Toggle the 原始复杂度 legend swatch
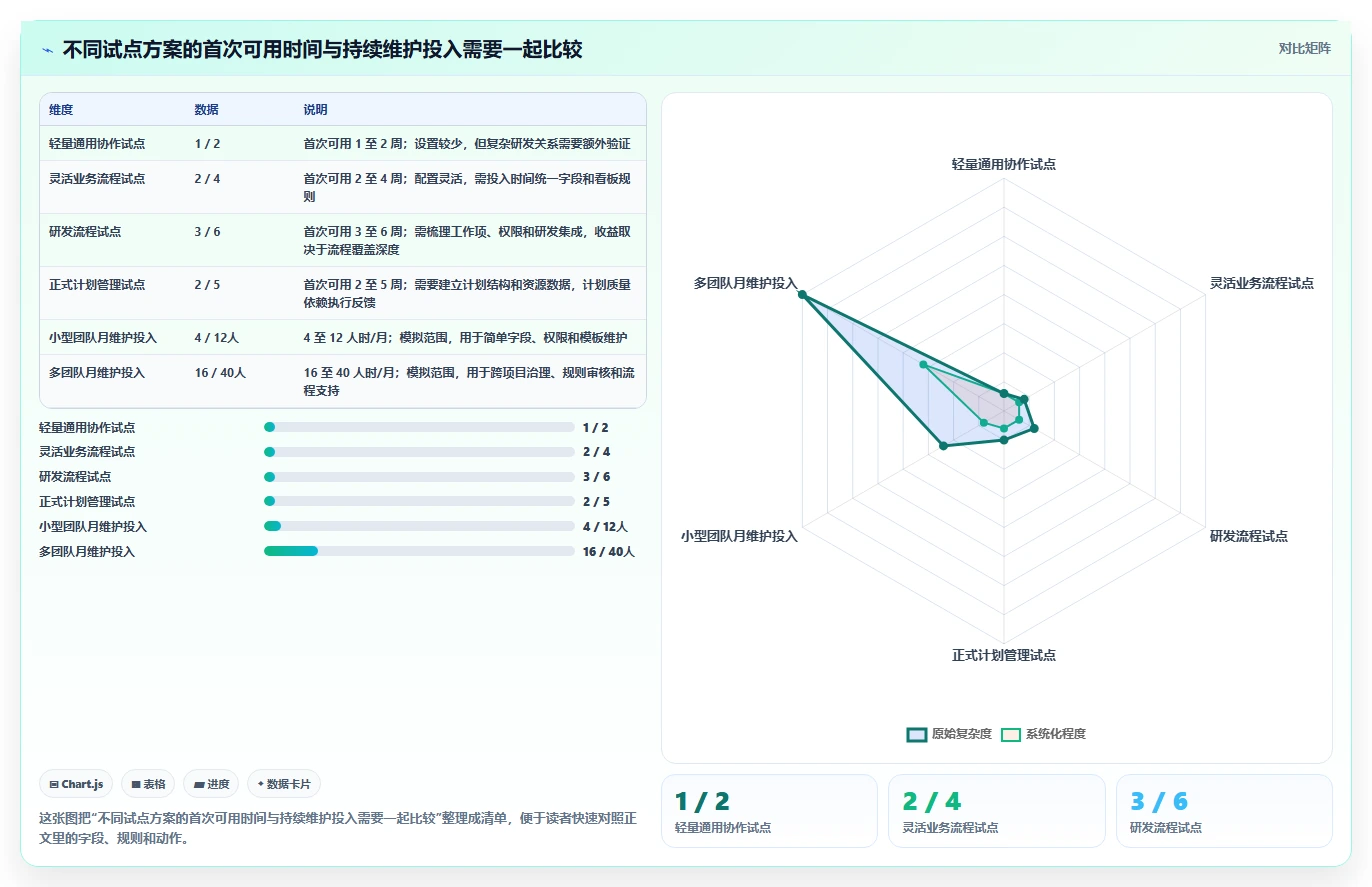The width and height of the screenshot is (1372, 887). pyautogui.click(x=917, y=734)
